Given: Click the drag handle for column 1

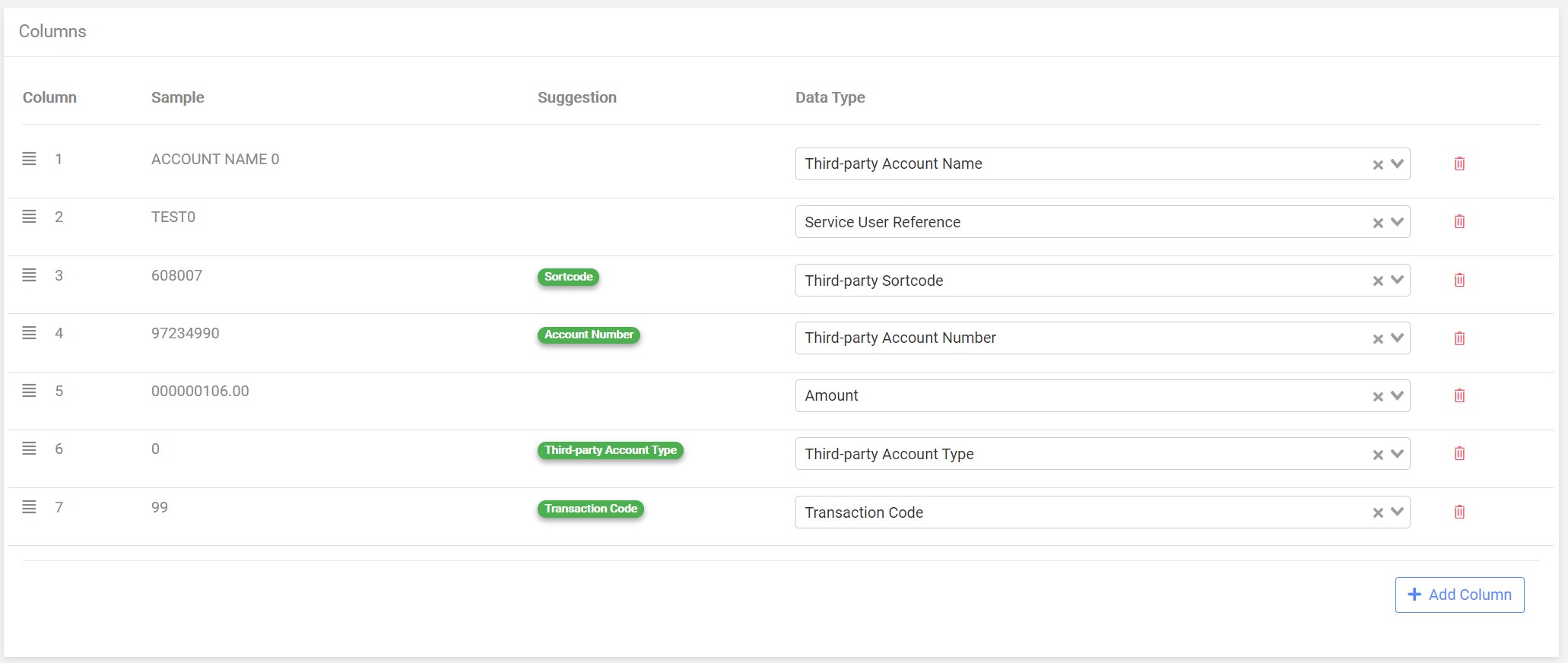Looking at the screenshot, I should (x=29, y=159).
